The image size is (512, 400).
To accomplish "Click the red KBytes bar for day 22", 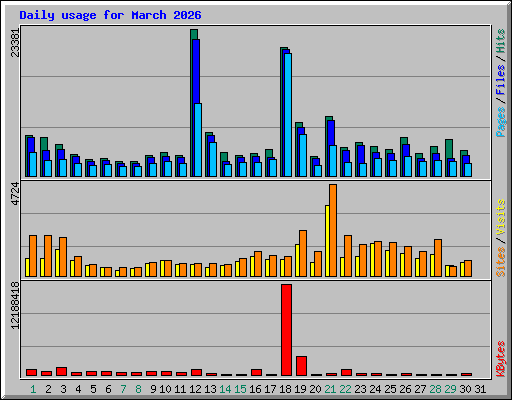I will pos(347,373).
